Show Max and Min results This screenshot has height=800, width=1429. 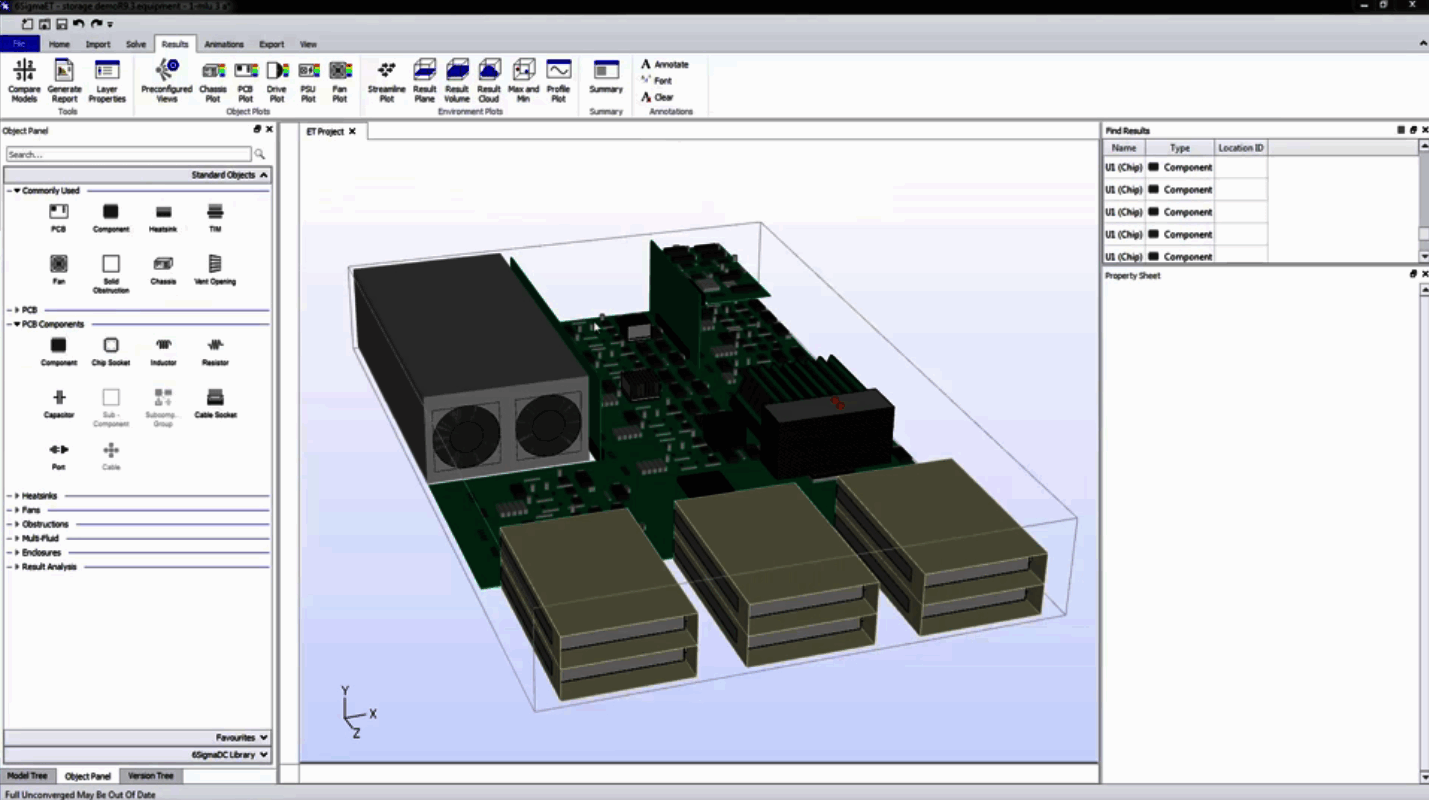point(523,80)
